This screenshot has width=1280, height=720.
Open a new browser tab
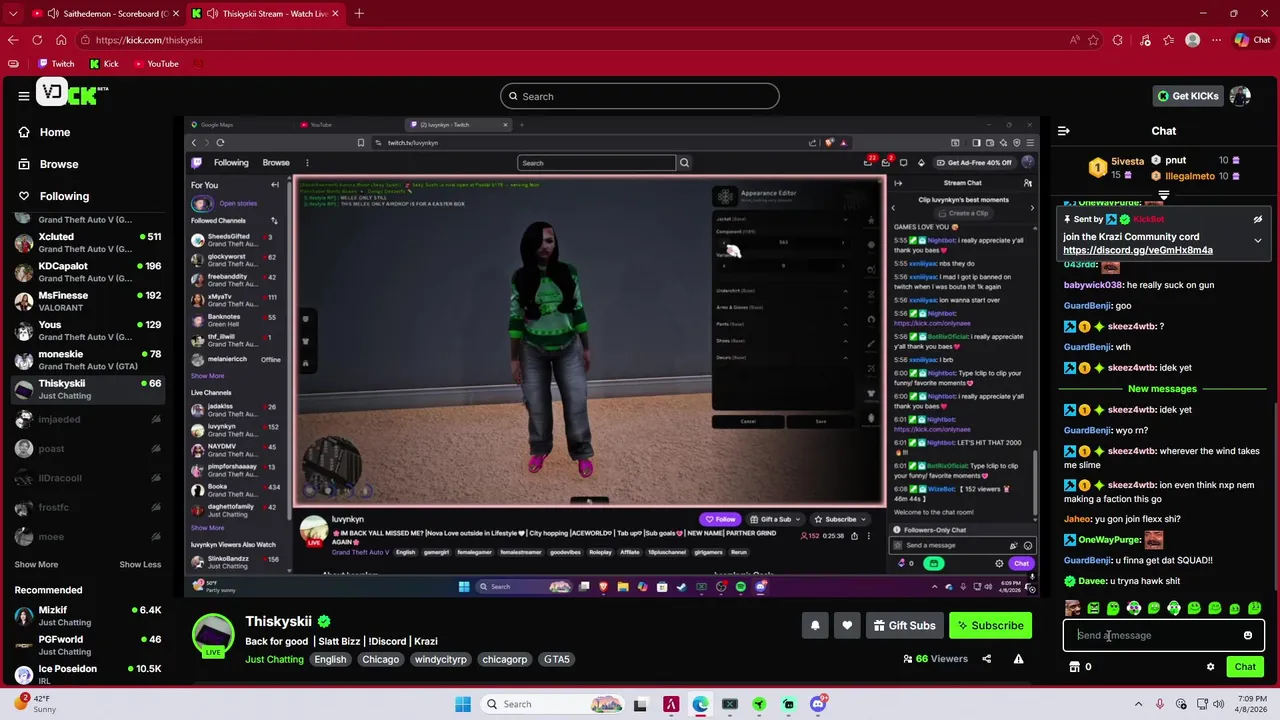pyautogui.click(x=359, y=13)
